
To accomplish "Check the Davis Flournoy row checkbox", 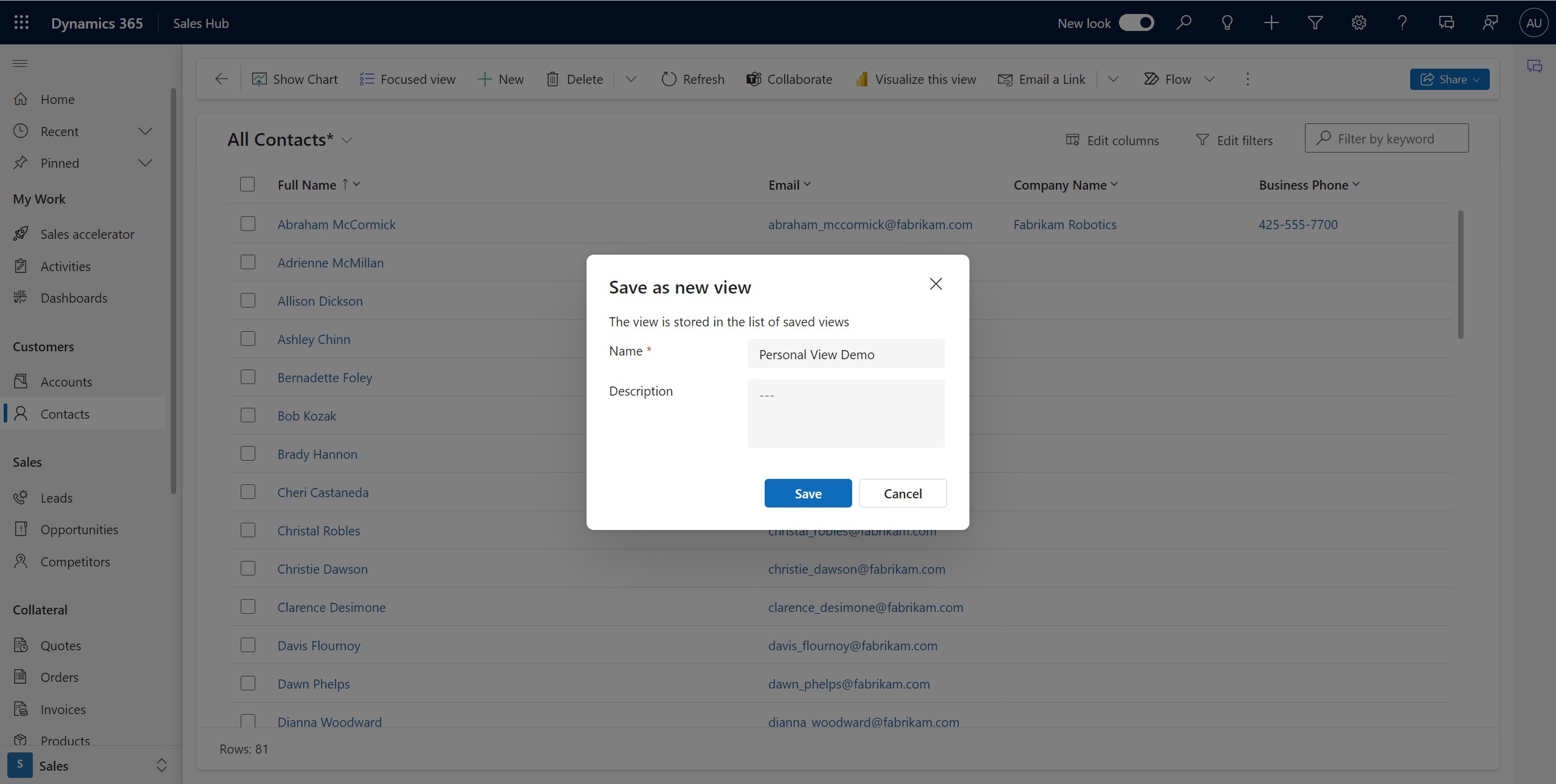I will 247,645.
